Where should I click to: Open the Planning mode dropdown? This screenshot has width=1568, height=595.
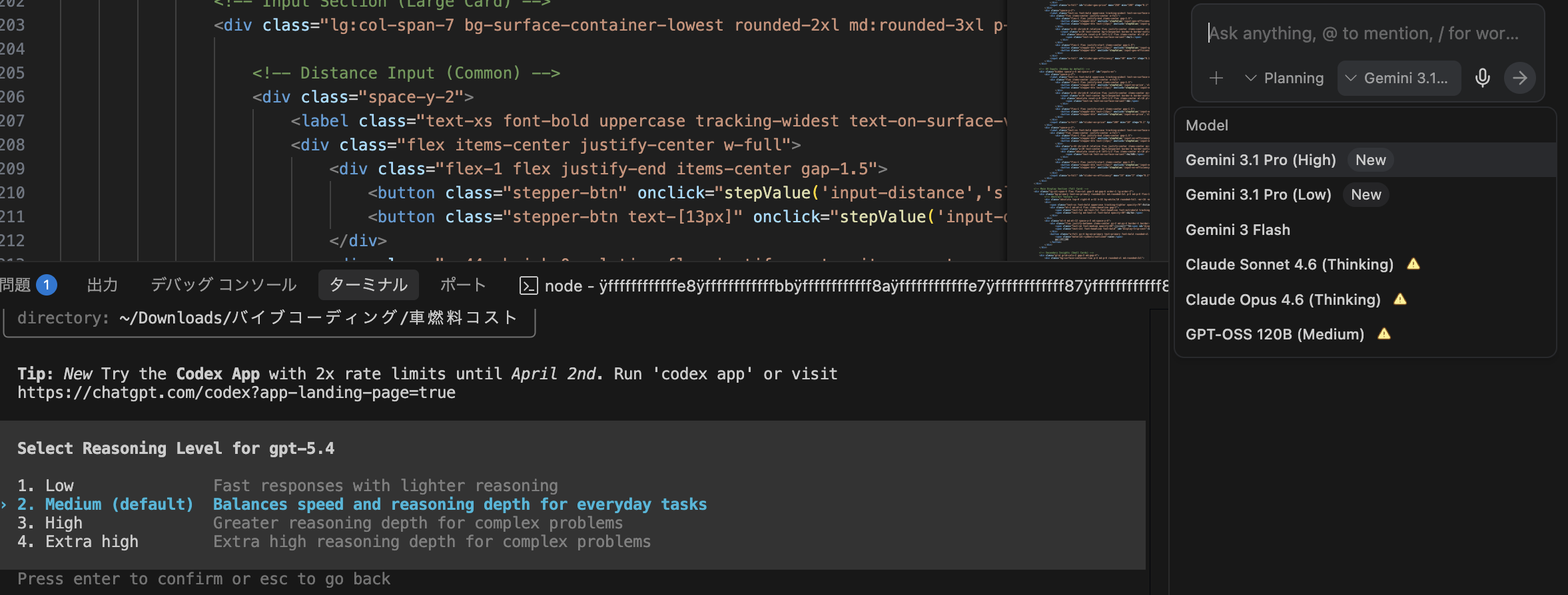[1284, 78]
